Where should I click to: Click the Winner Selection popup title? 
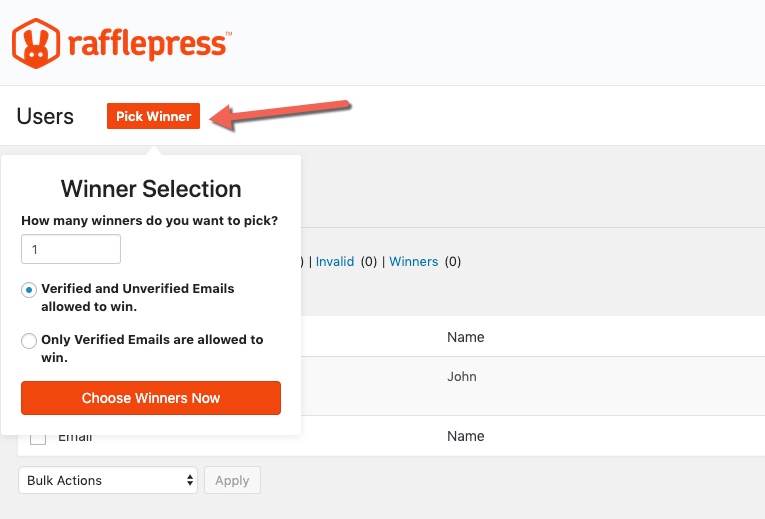click(151, 189)
